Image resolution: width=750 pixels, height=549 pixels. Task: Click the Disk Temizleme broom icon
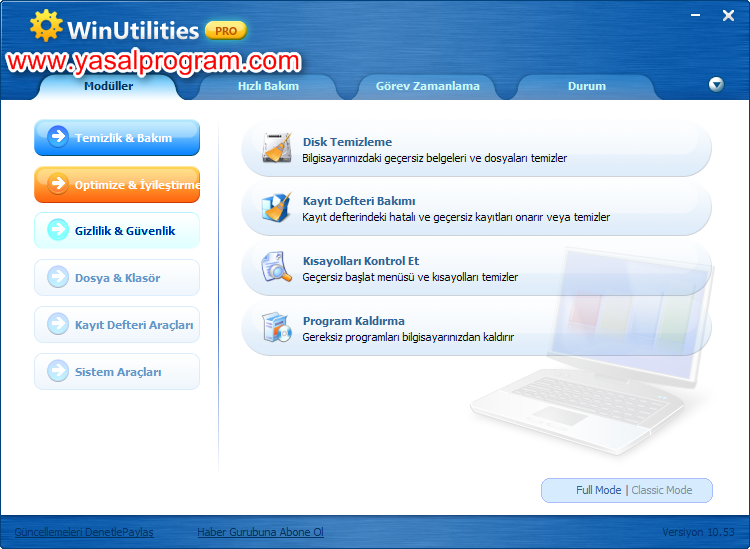pos(277,149)
